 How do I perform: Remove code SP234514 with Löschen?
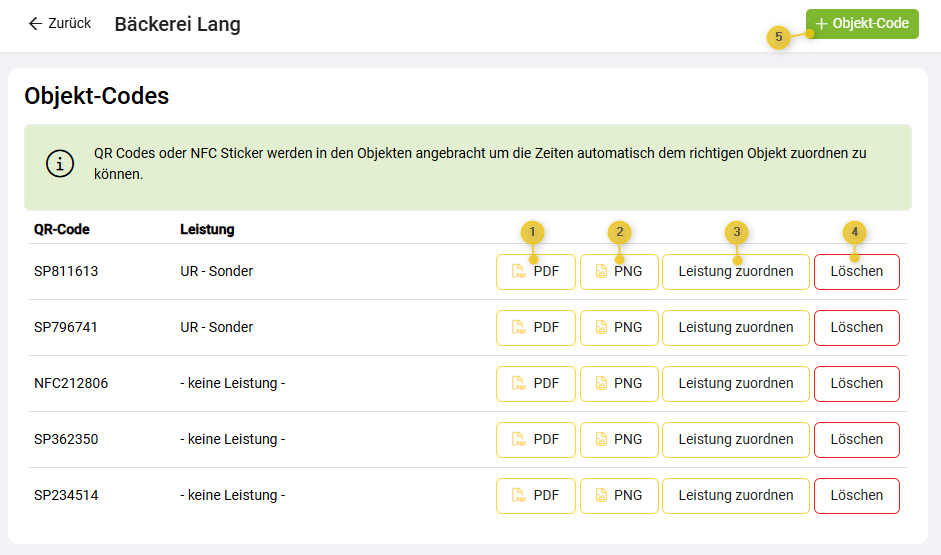point(857,496)
